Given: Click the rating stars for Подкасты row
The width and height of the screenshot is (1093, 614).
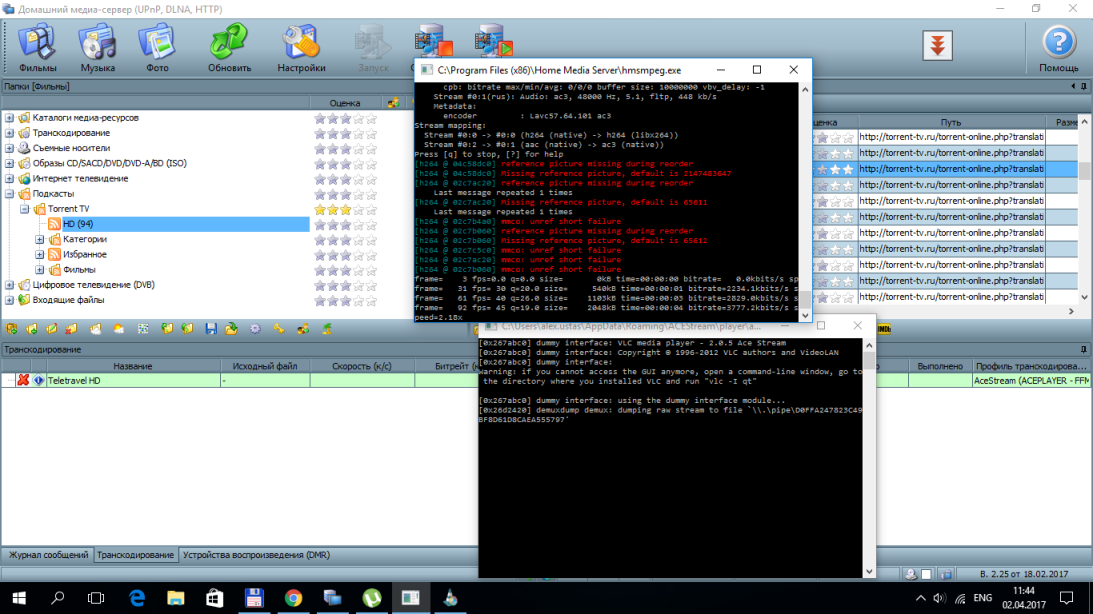Looking at the screenshot, I should 345,194.
